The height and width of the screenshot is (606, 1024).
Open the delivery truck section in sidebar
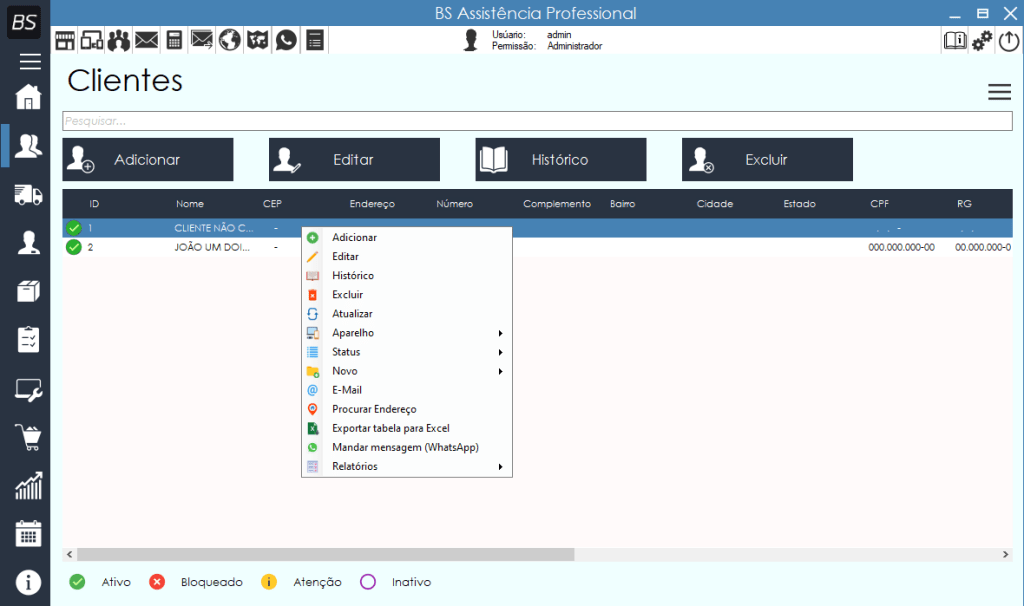point(28,194)
